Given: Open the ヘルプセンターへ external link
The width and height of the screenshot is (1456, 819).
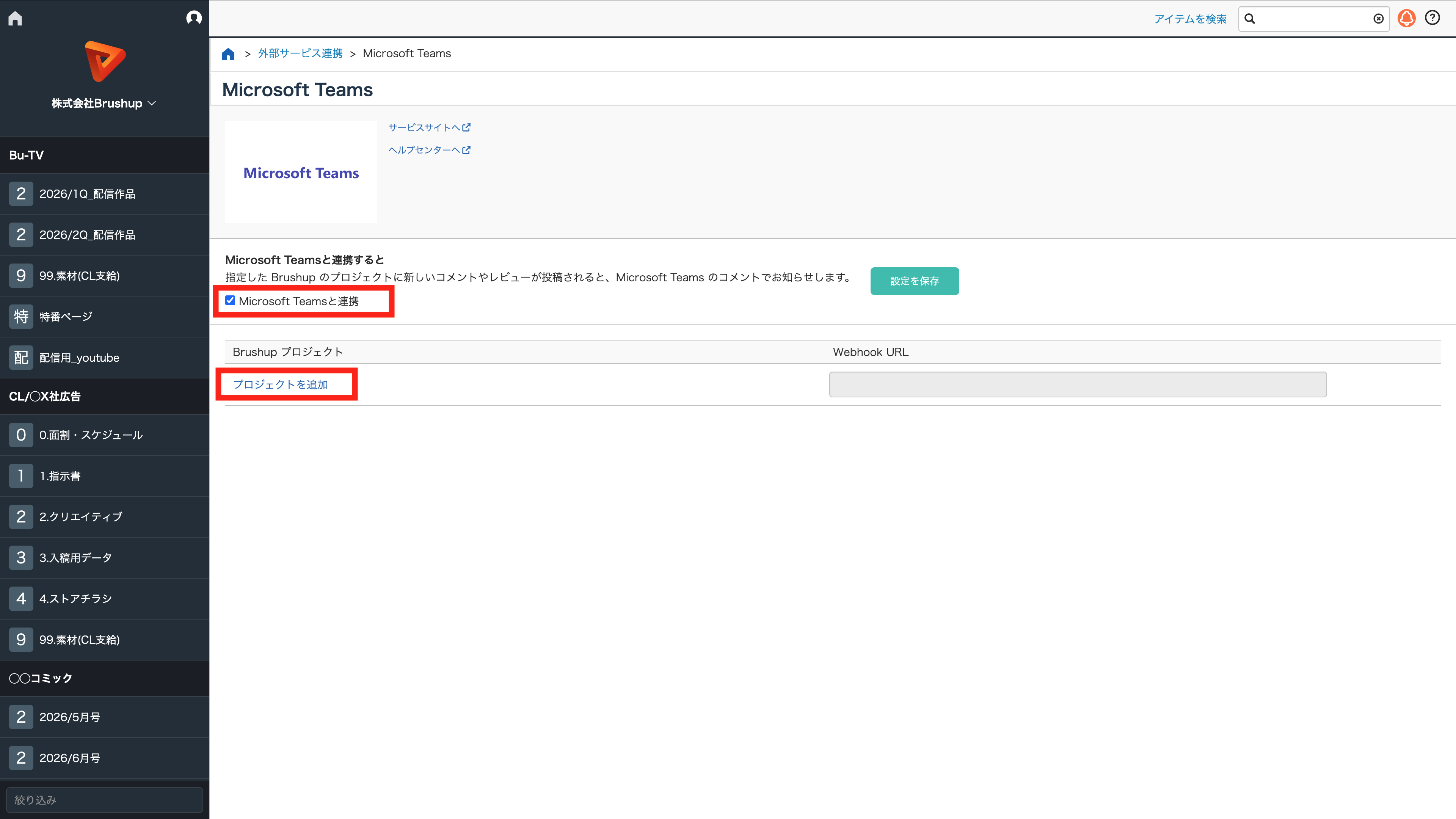Looking at the screenshot, I should [x=430, y=151].
